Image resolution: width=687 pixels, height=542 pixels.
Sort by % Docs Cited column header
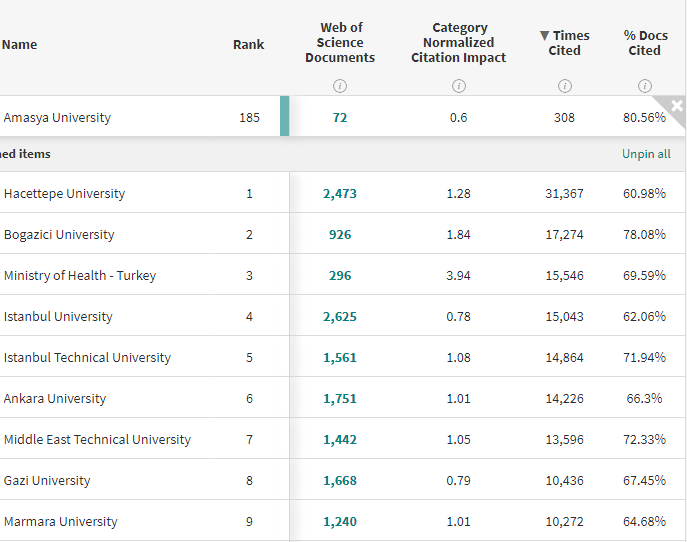pyautogui.click(x=644, y=43)
